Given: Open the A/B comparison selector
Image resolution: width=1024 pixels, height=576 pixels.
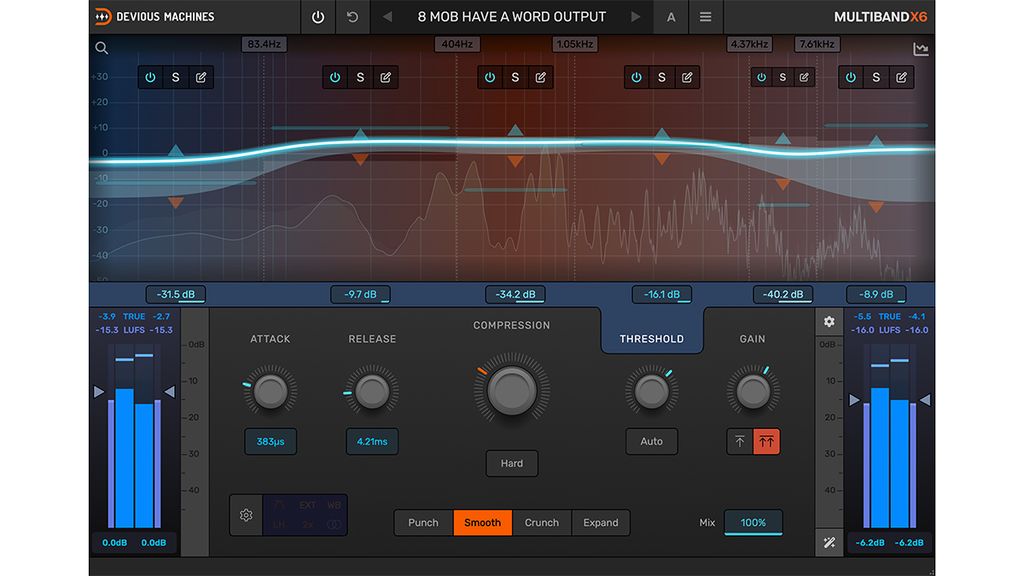Looking at the screenshot, I should (x=671, y=16).
